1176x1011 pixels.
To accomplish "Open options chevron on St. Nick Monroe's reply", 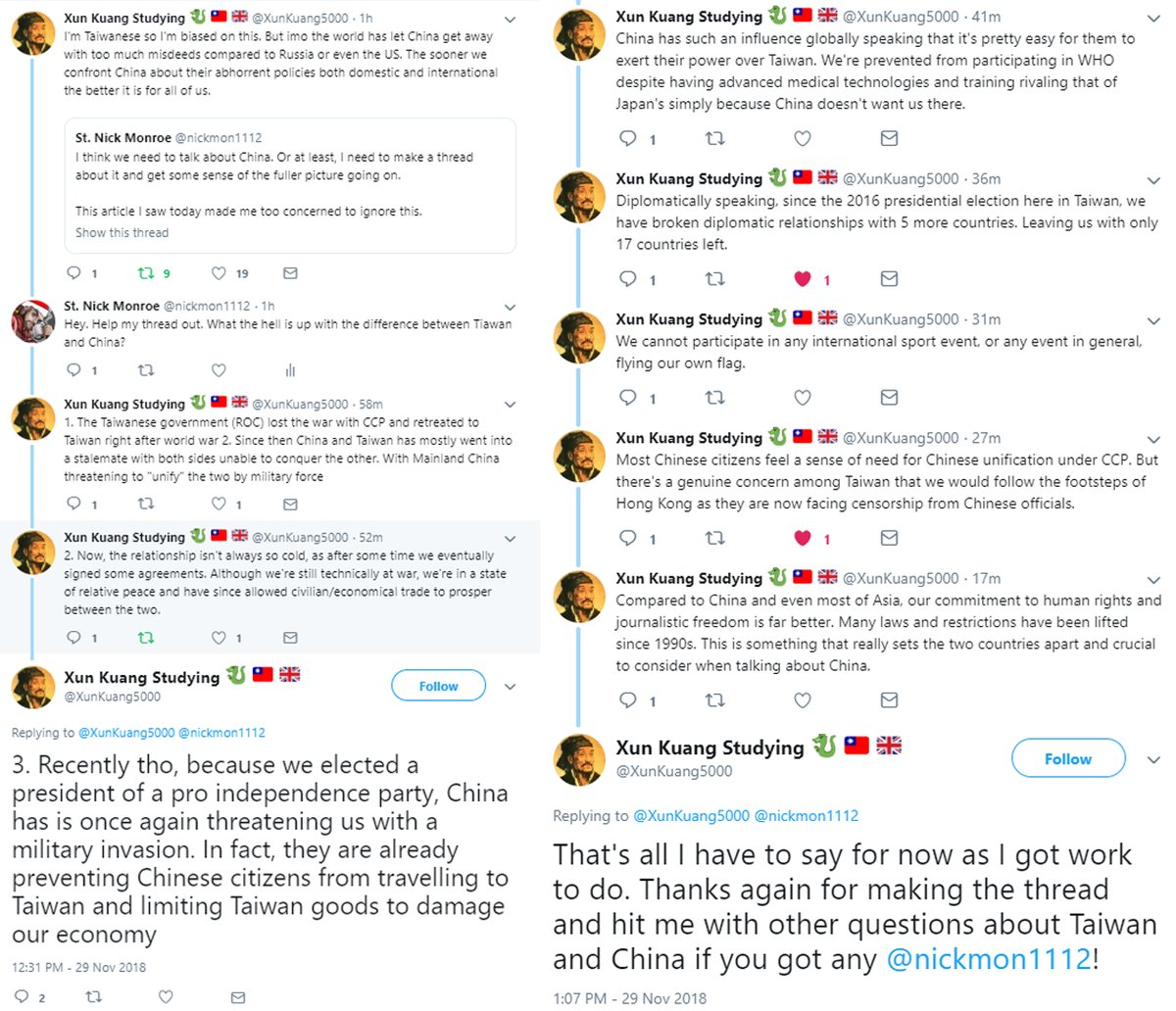I will 511,307.
